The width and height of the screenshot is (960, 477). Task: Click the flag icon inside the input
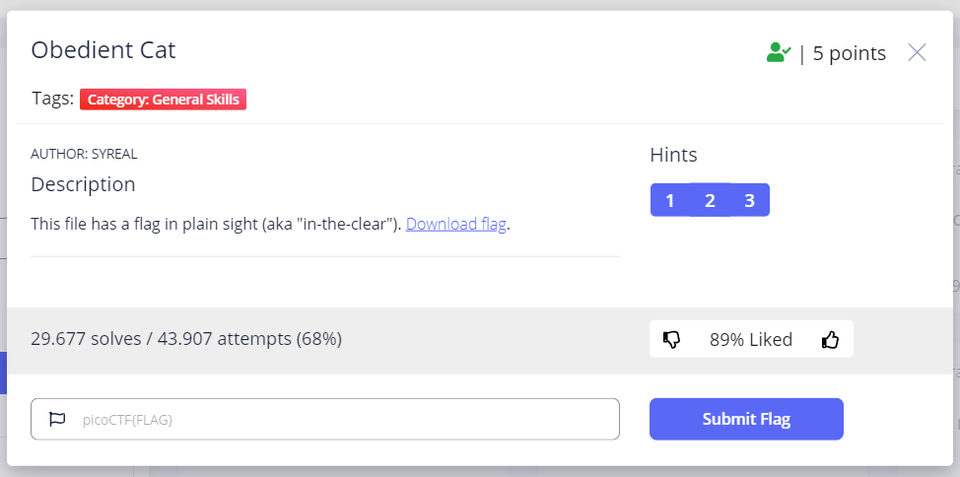pos(57,419)
